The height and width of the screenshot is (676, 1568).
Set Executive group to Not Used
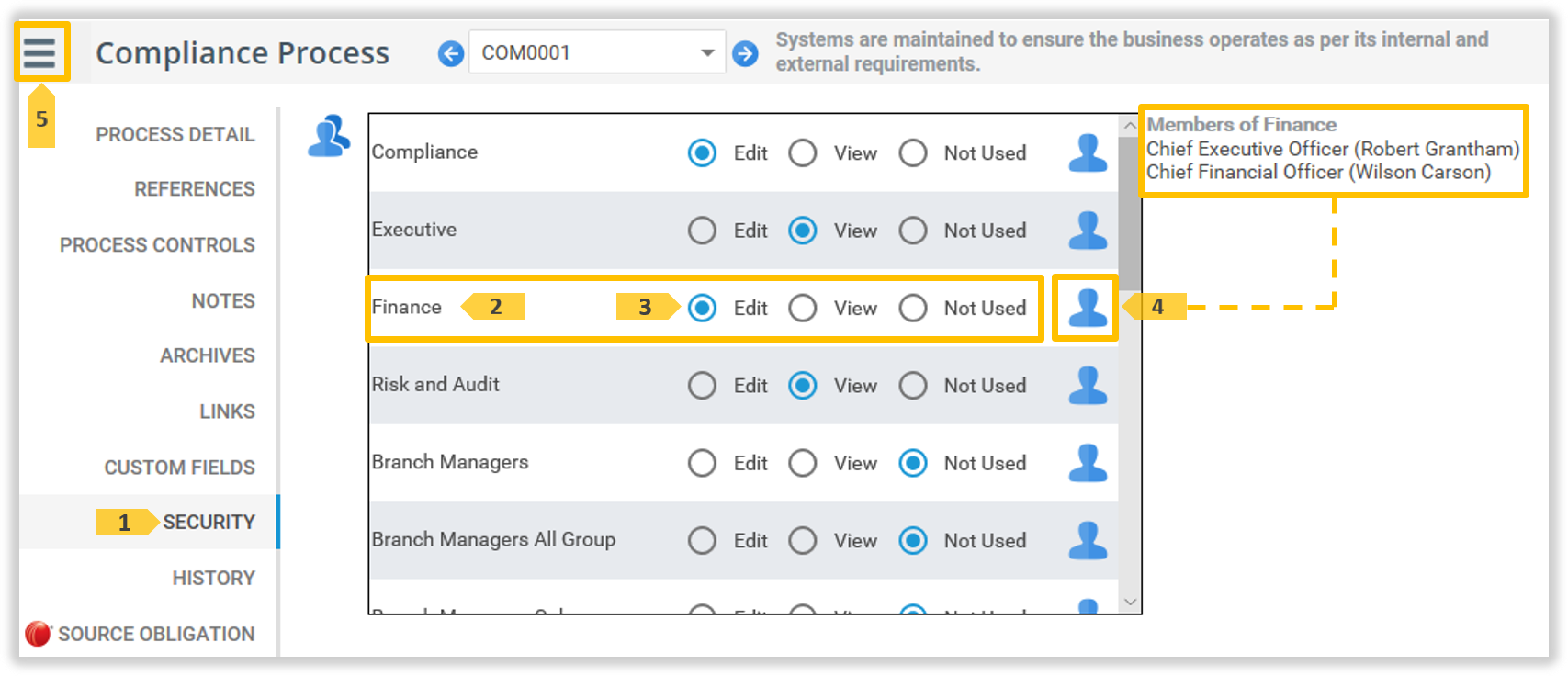point(913,231)
